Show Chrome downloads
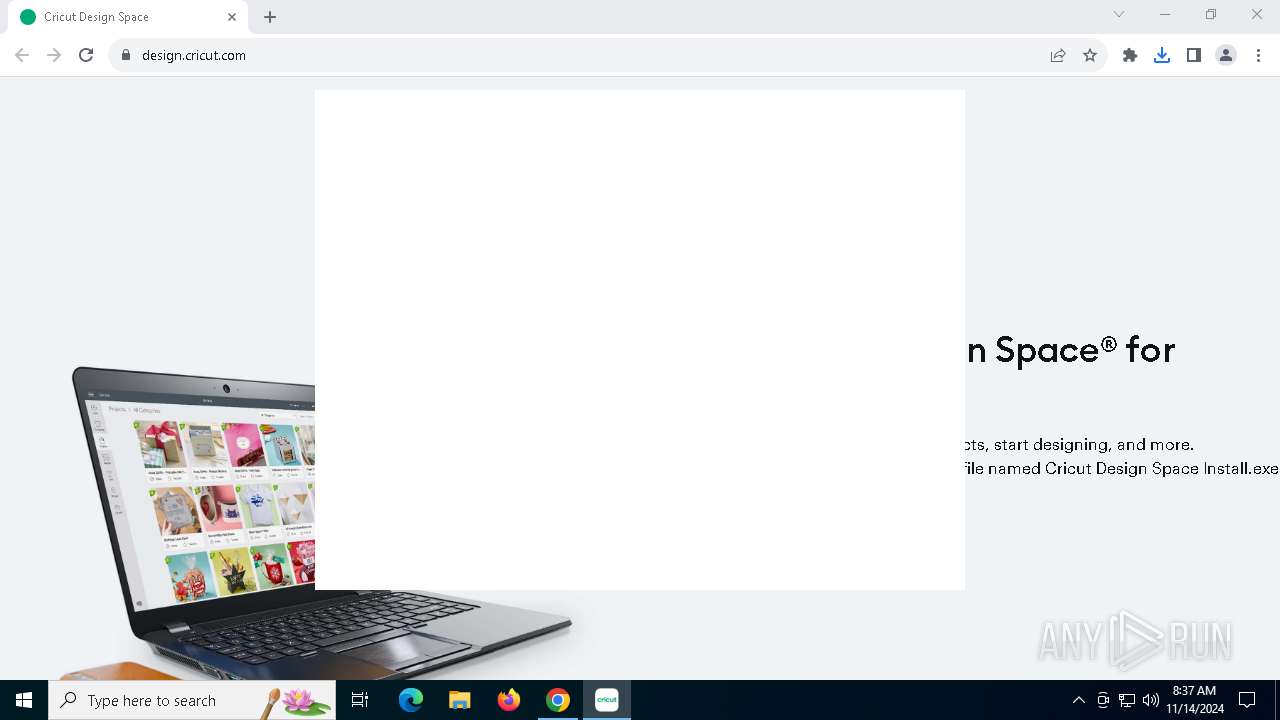The image size is (1280, 720). pyautogui.click(x=1162, y=55)
